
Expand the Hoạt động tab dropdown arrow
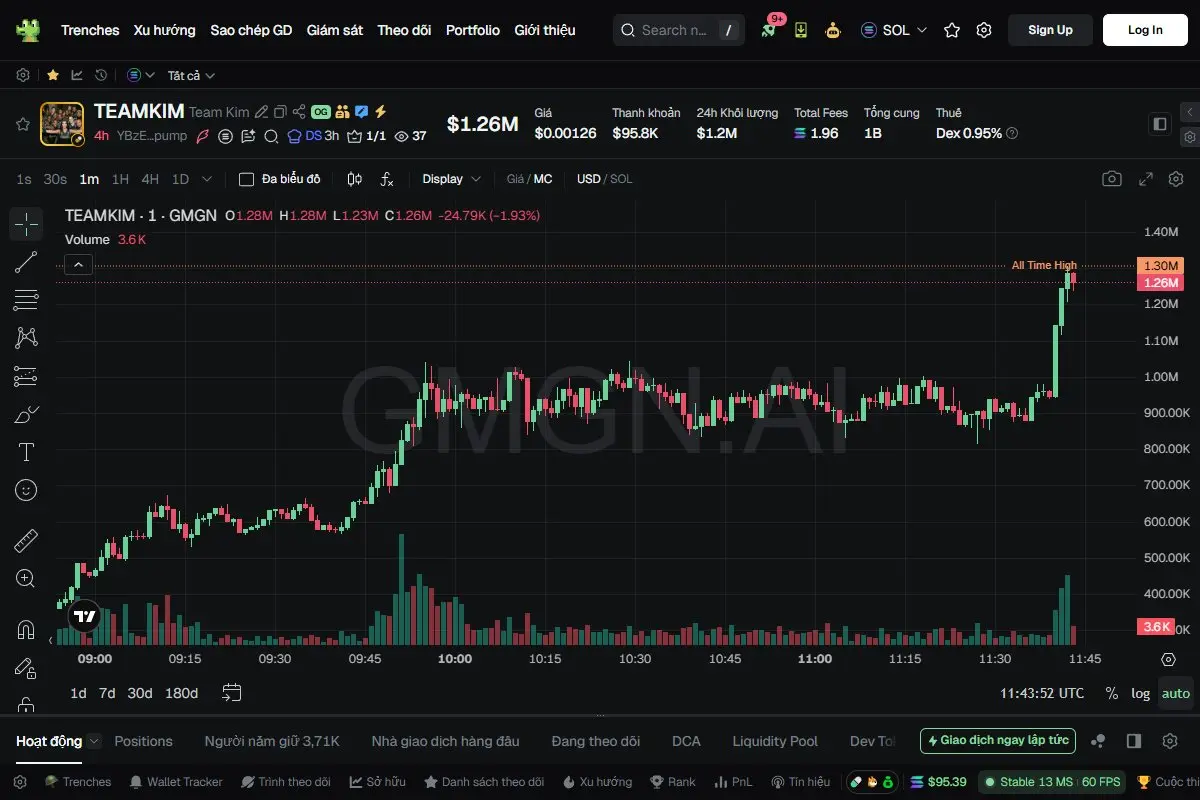point(94,741)
